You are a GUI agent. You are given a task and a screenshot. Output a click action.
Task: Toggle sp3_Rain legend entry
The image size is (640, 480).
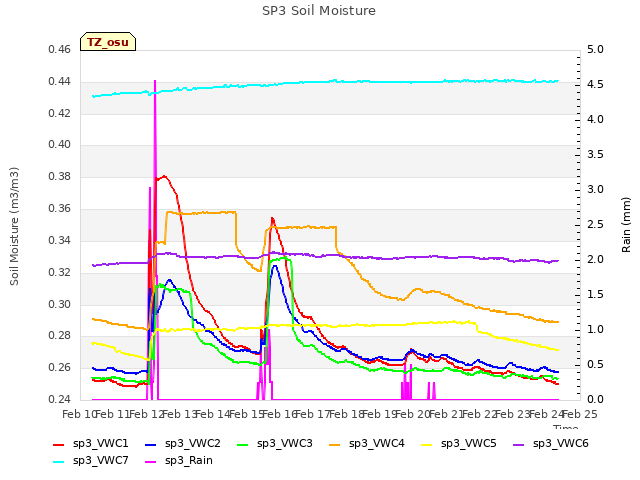coord(179,461)
